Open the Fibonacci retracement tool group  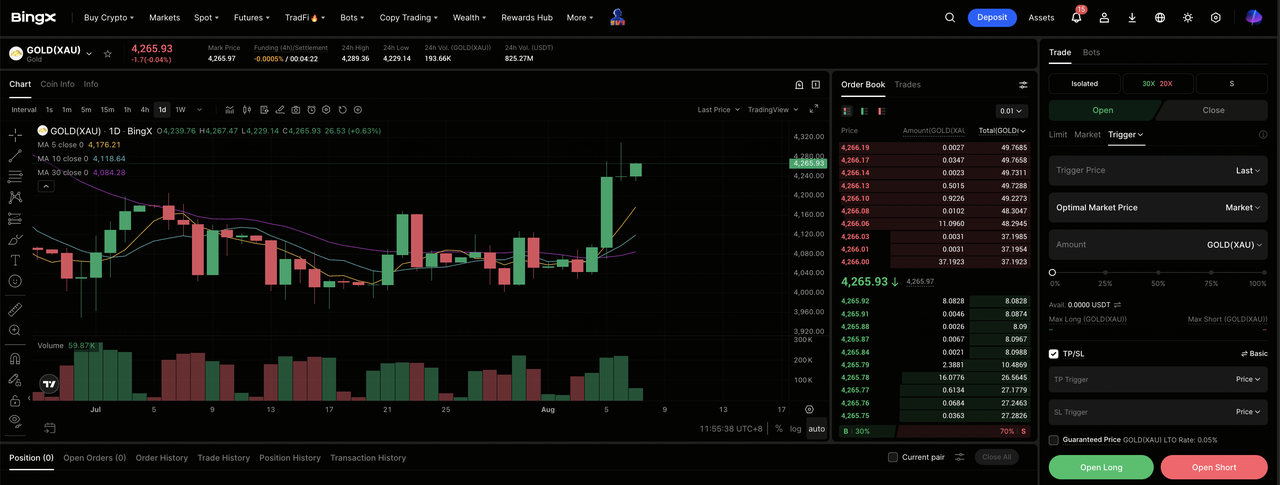click(15, 177)
